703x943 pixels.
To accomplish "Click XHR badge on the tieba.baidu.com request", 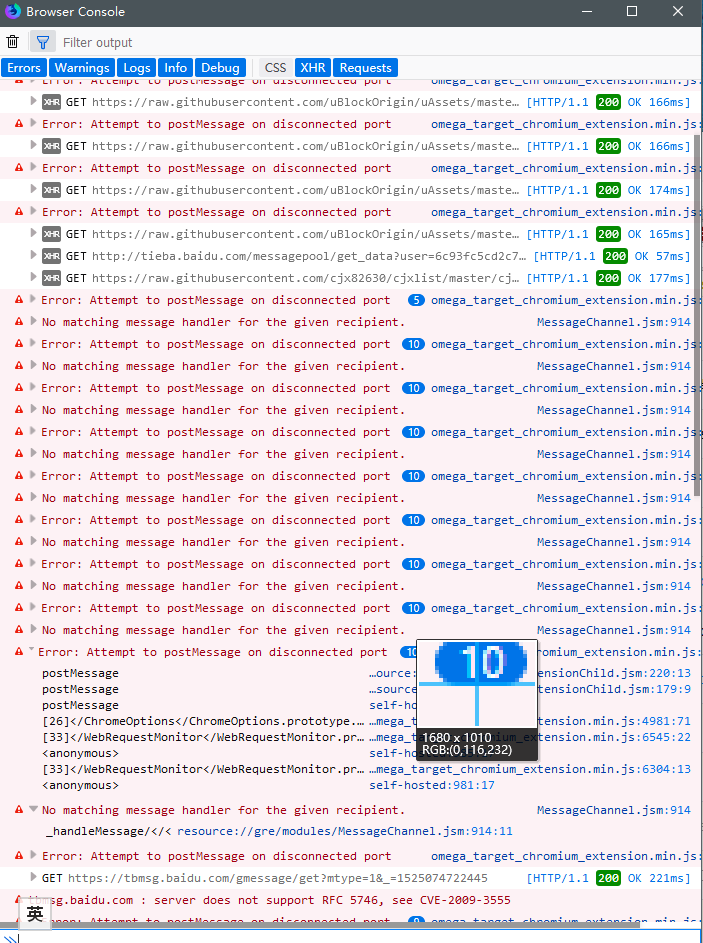I will (x=52, y=256).
